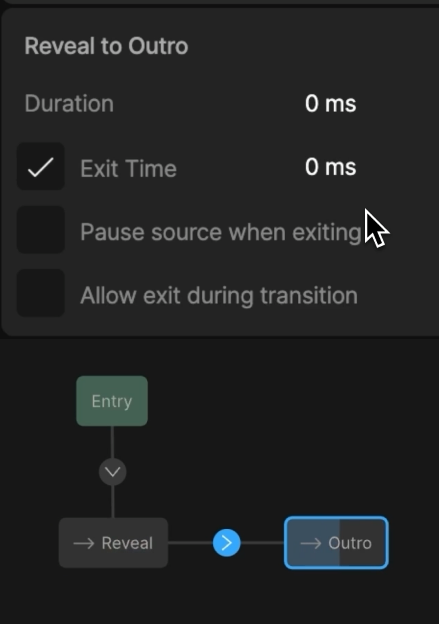Click the Duration label
The height and width of the screenshot is (624, 439).
pos(69,104)
